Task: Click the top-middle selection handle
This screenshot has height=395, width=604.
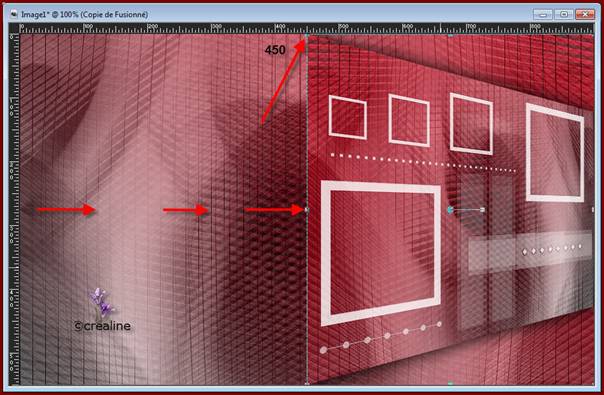Action: pos(450,35)
